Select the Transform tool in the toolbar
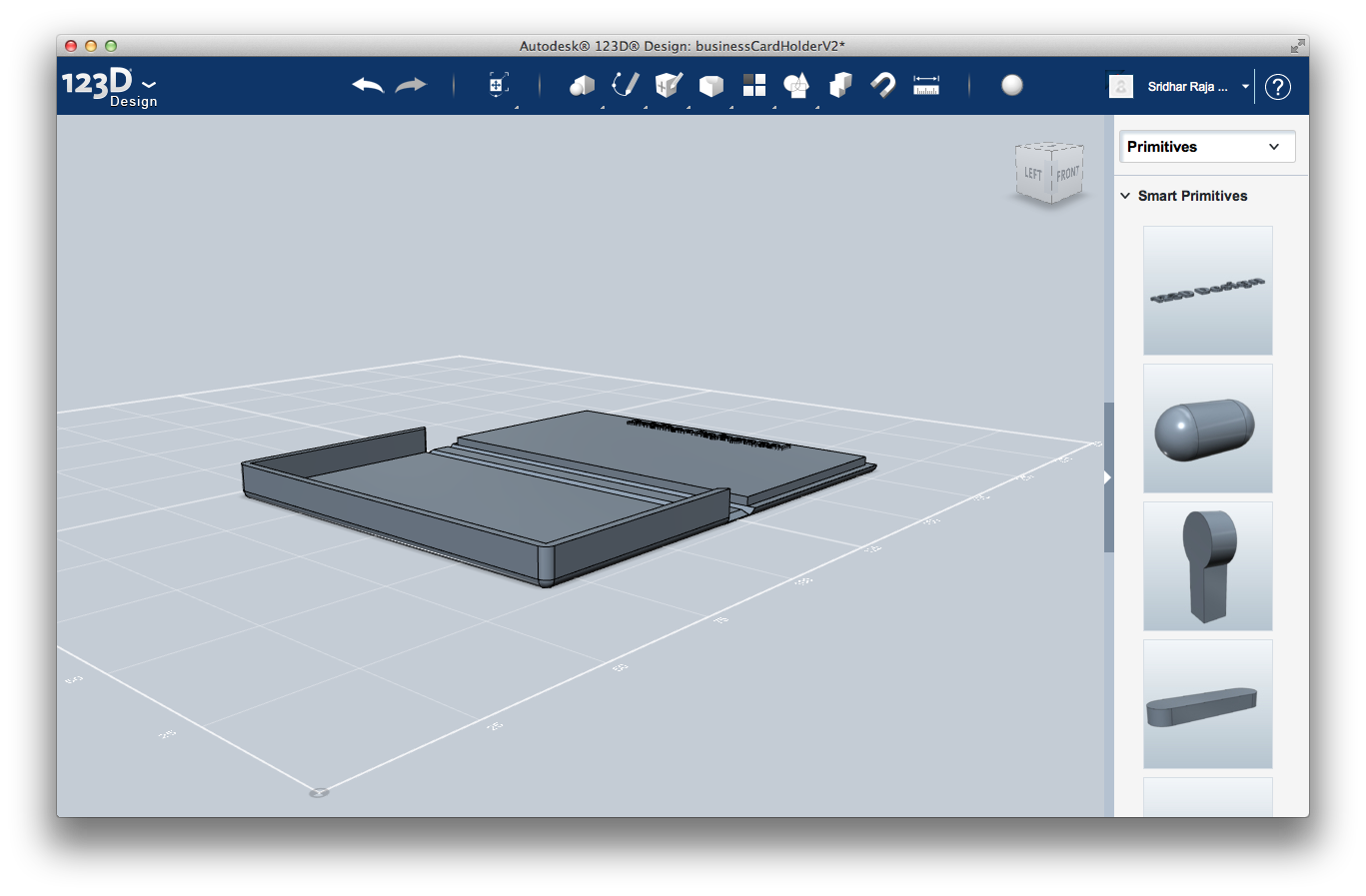 click(x=497, y=86)
